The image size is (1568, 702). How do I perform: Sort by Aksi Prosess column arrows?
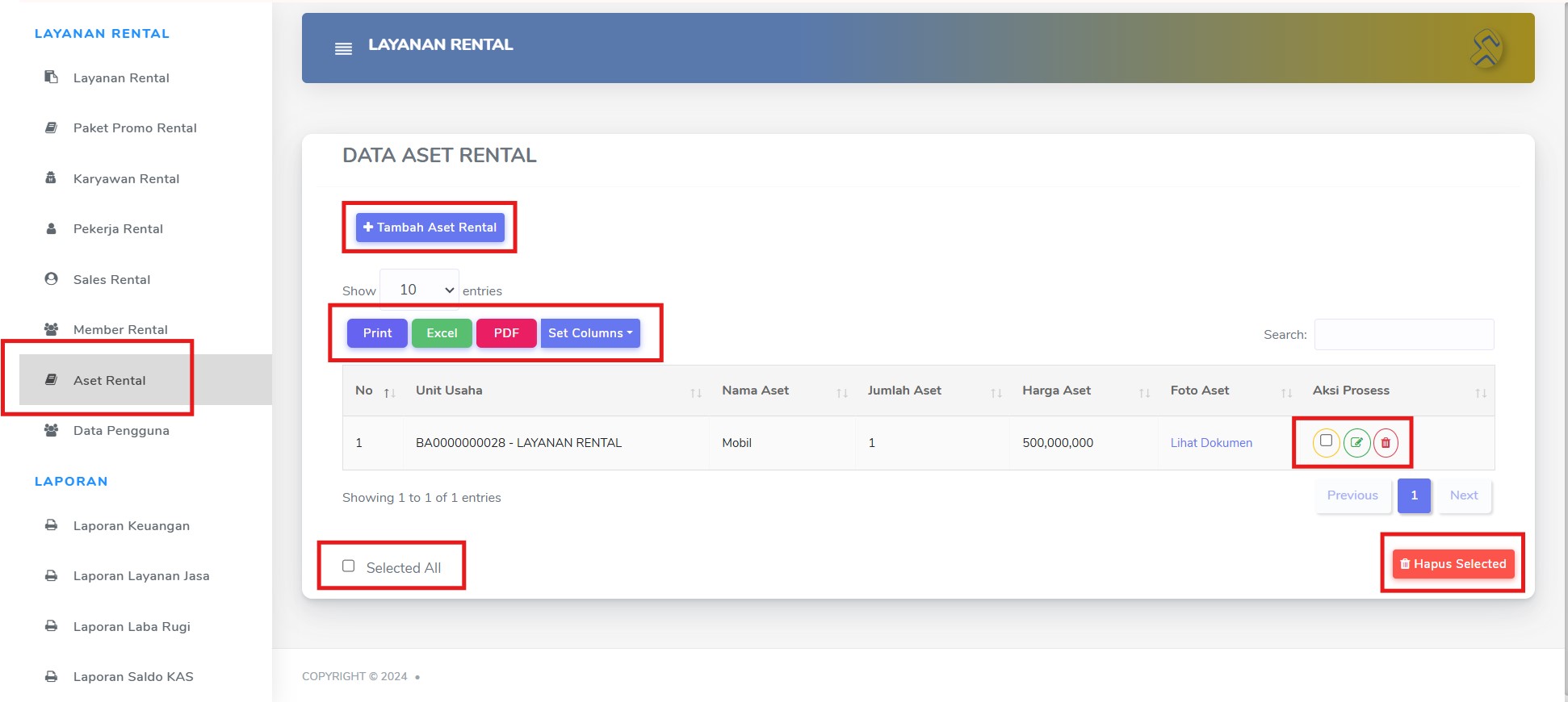pyautogui.click(x=1480, y=393)
